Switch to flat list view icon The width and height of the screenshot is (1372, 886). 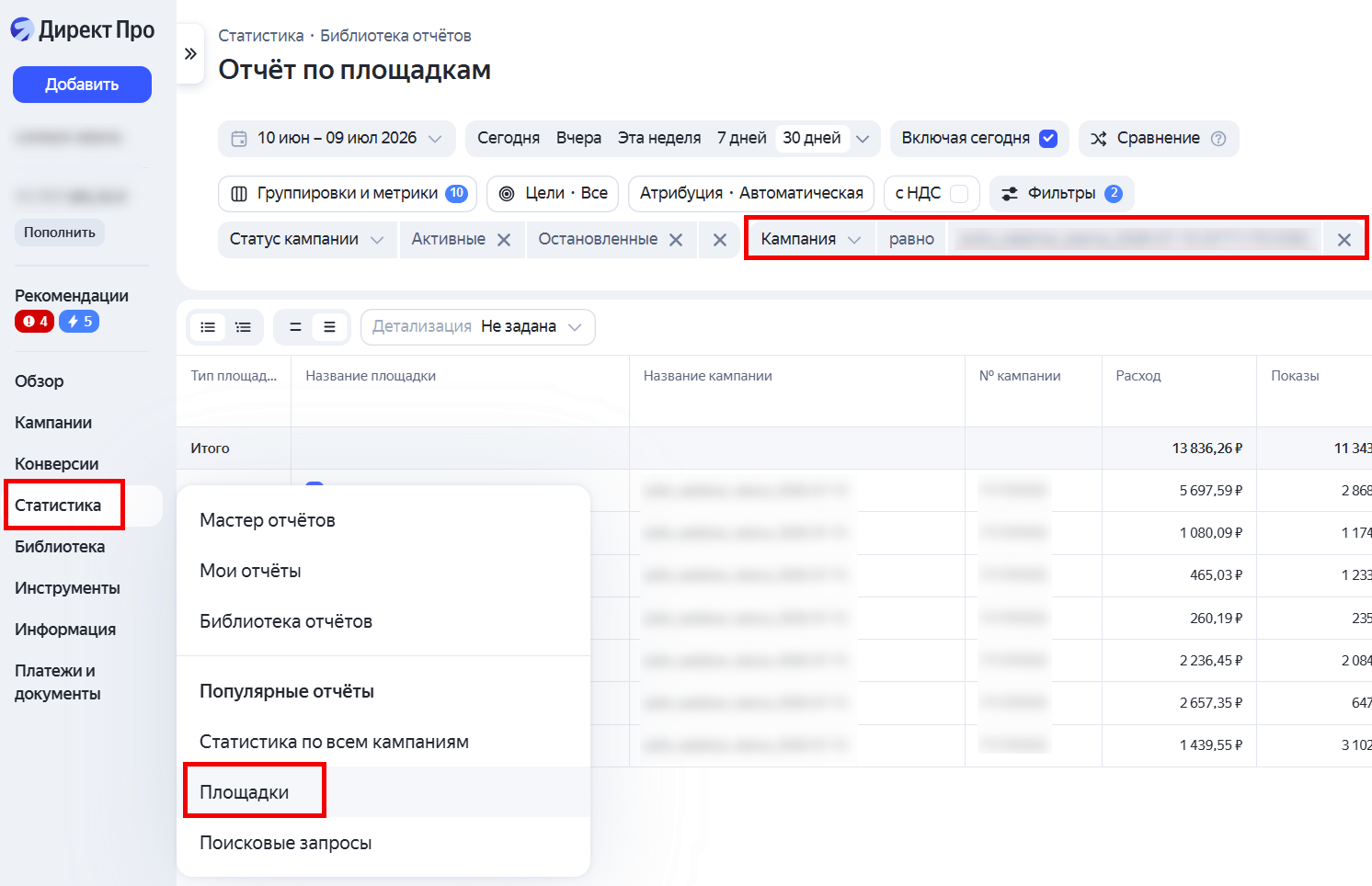[208, 327]
